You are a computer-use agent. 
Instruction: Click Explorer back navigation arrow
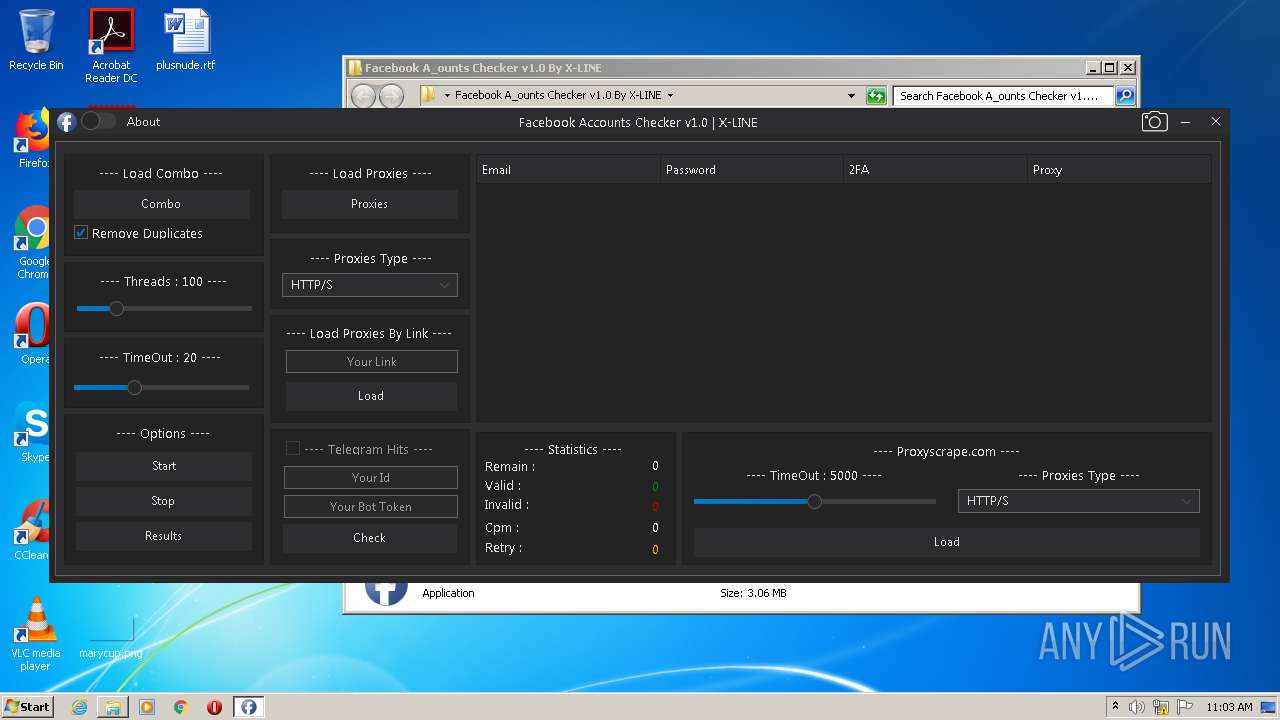pyautogui.click(x=363, y=96)
